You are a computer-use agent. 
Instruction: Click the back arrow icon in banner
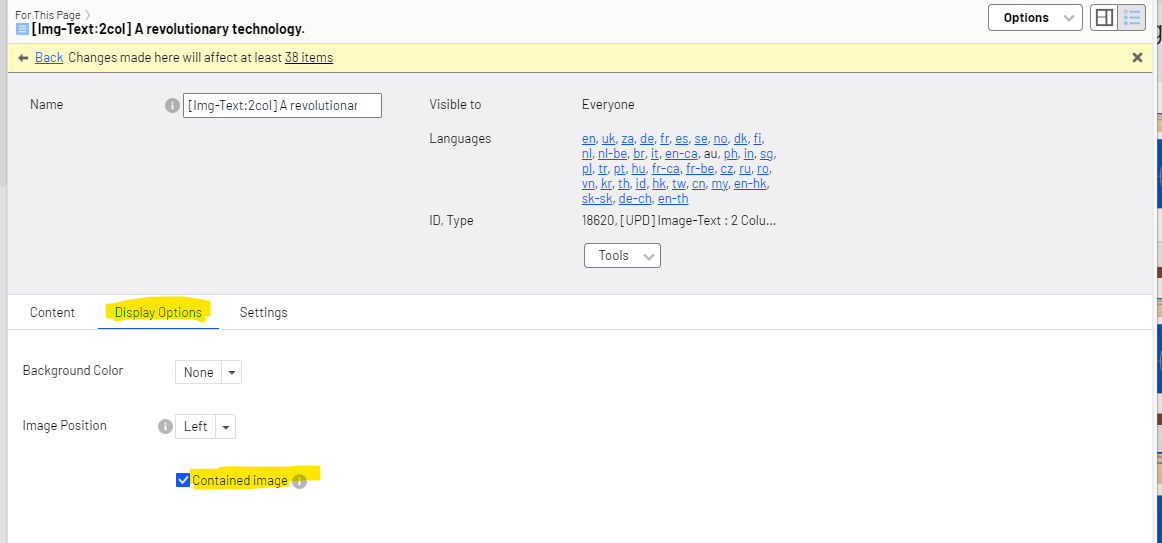[x=23, y=58]
